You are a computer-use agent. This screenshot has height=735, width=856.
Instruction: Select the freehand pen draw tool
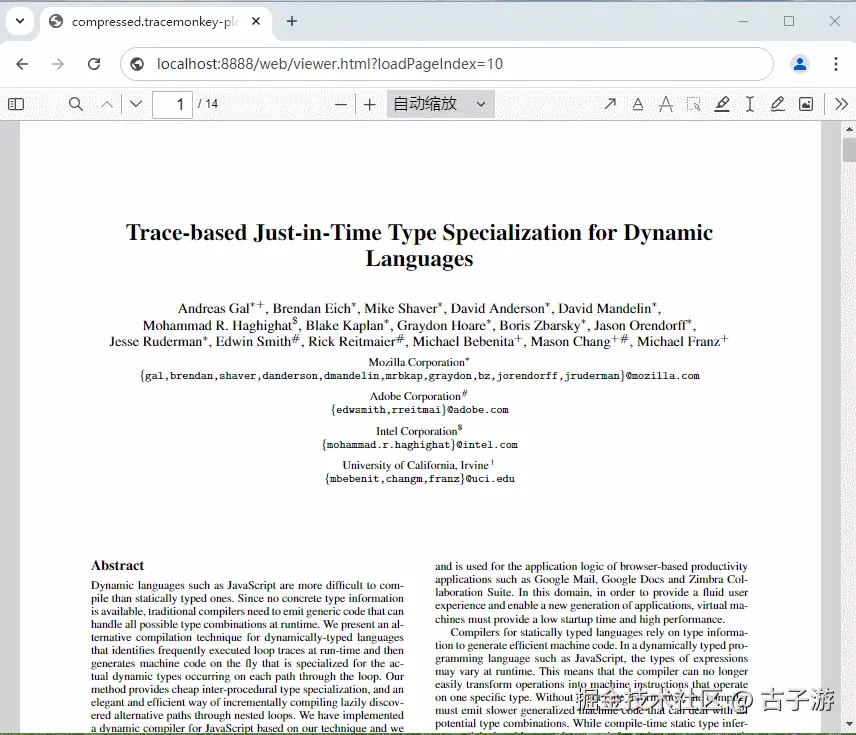(x=777, y=104)
